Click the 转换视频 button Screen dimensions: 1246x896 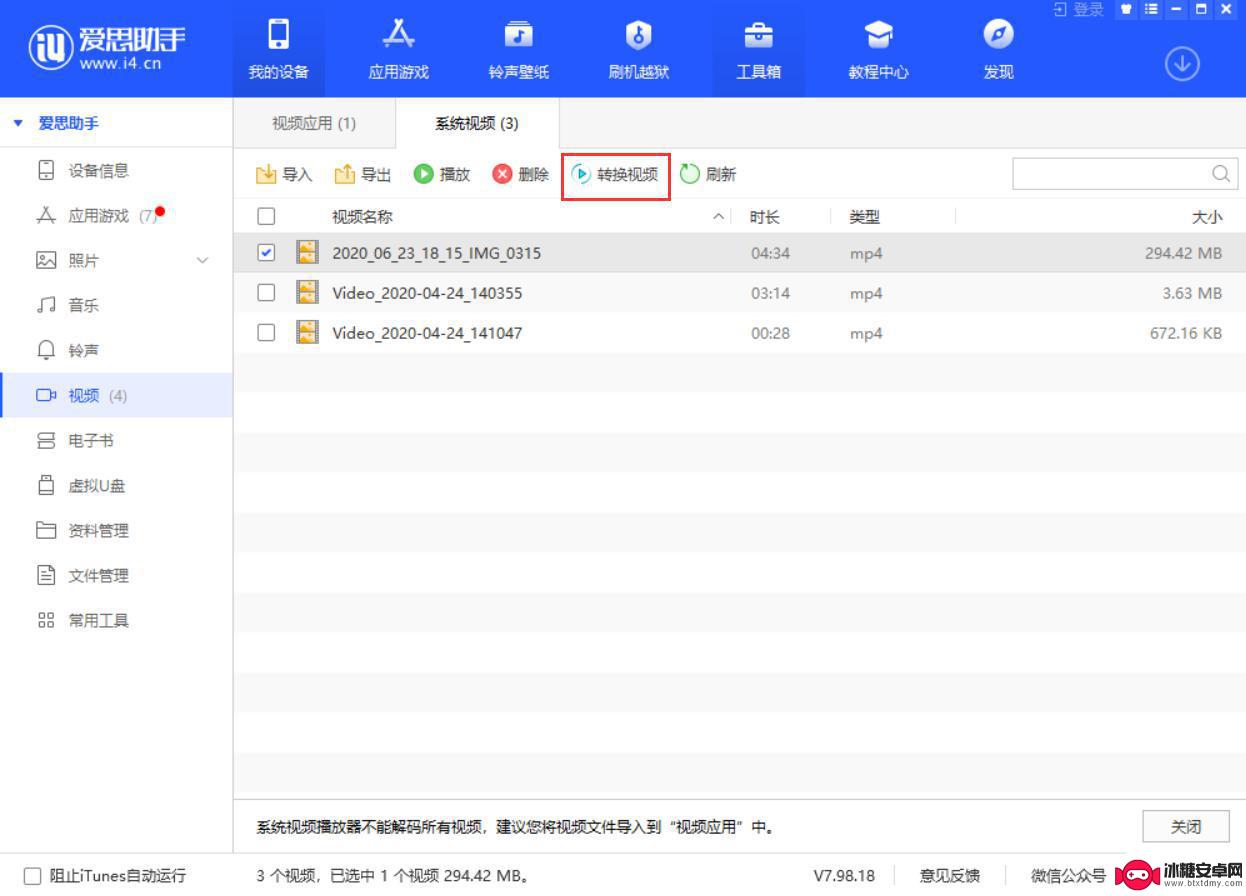[x=614, y=175]
